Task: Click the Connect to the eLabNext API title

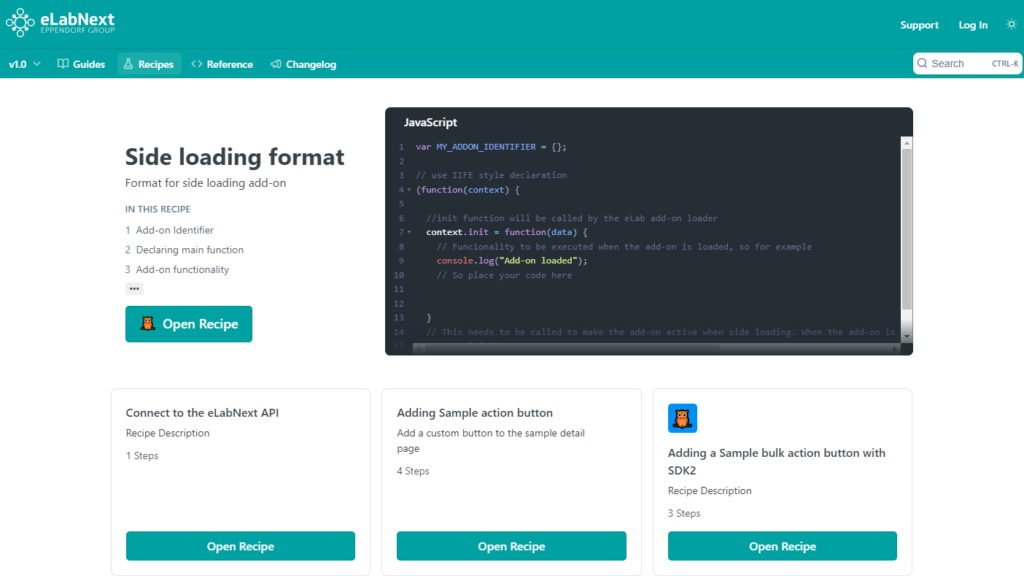Action: point(202,413)
